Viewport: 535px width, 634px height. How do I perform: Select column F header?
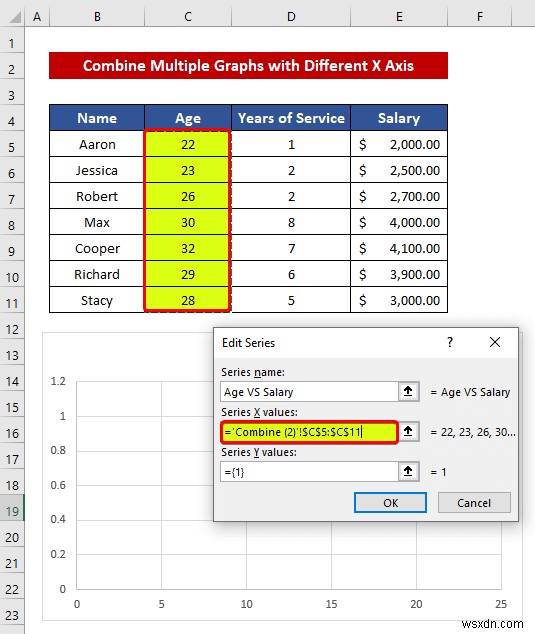[480, 17]
